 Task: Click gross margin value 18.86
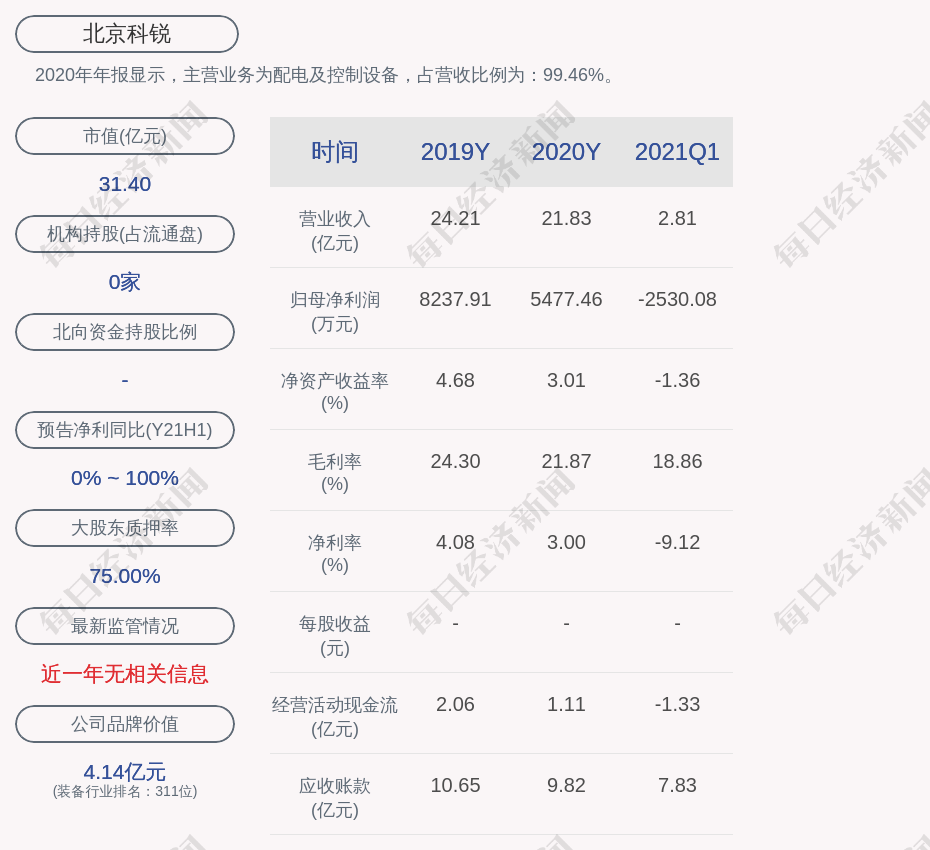(x=677, y=461)
